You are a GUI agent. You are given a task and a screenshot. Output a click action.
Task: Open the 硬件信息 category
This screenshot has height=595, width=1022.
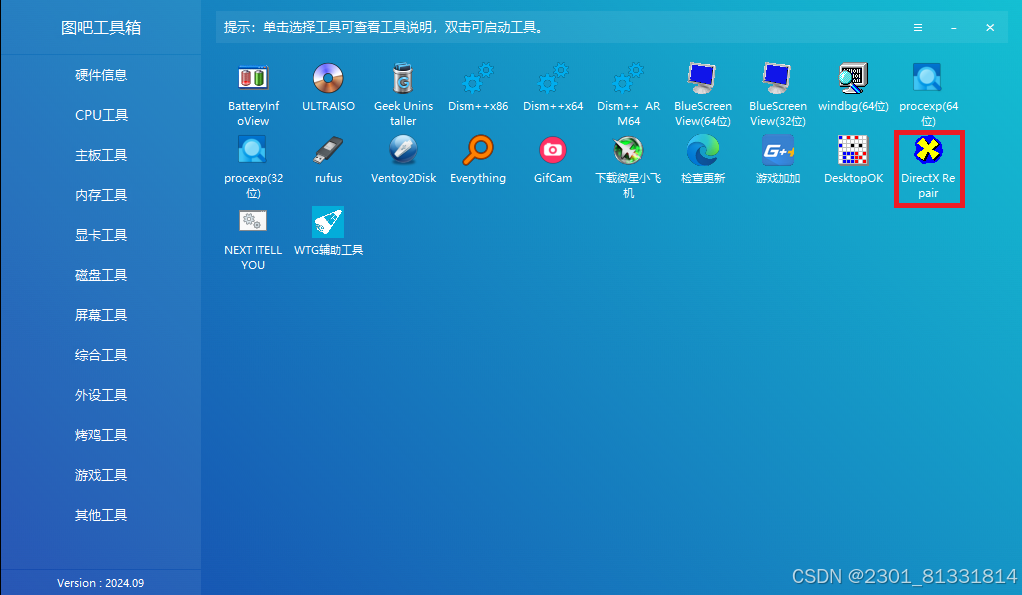(101, 75)
